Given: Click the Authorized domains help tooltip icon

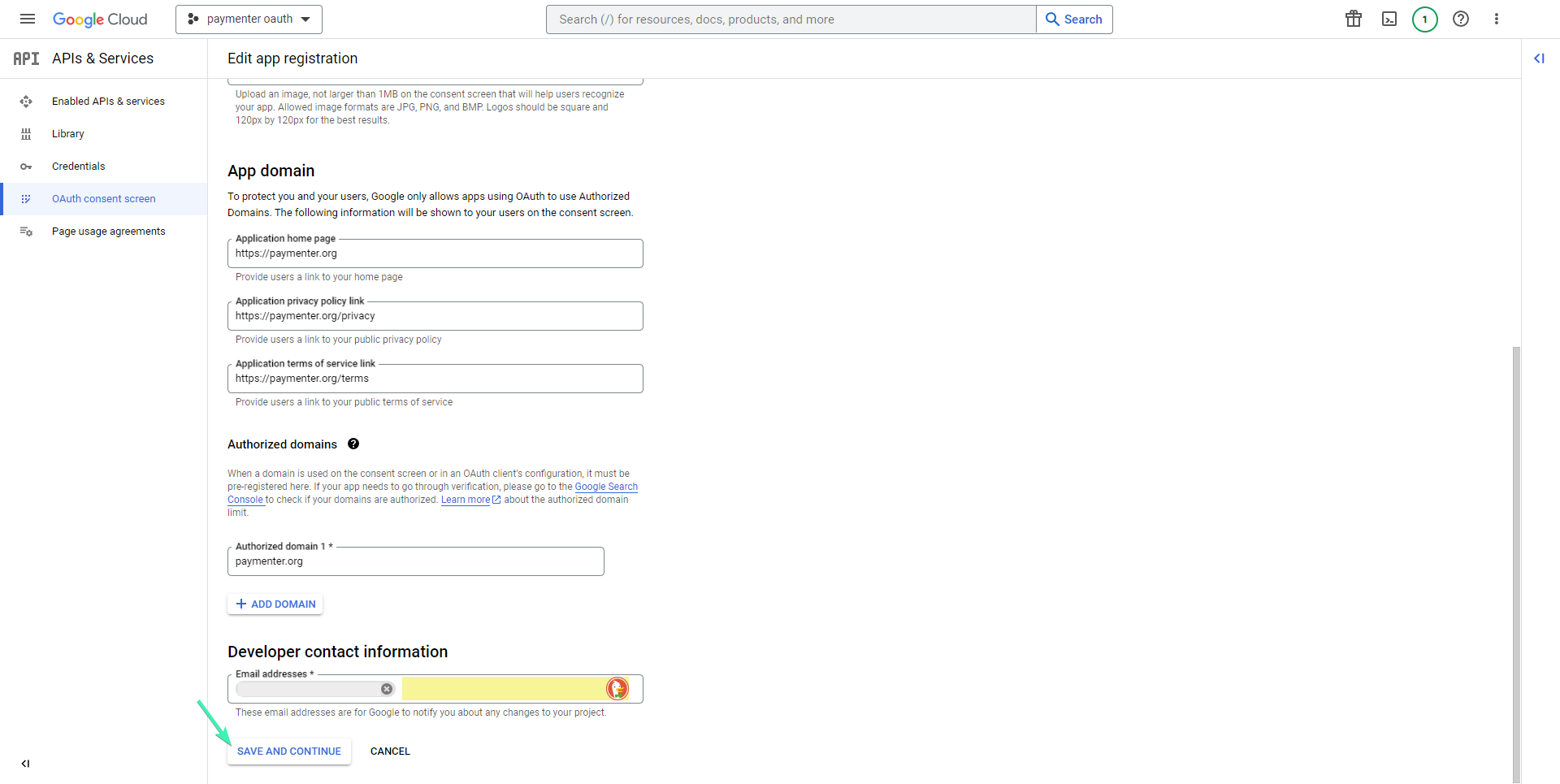Looking at the screenshot, I should click(x=353, y=444).
